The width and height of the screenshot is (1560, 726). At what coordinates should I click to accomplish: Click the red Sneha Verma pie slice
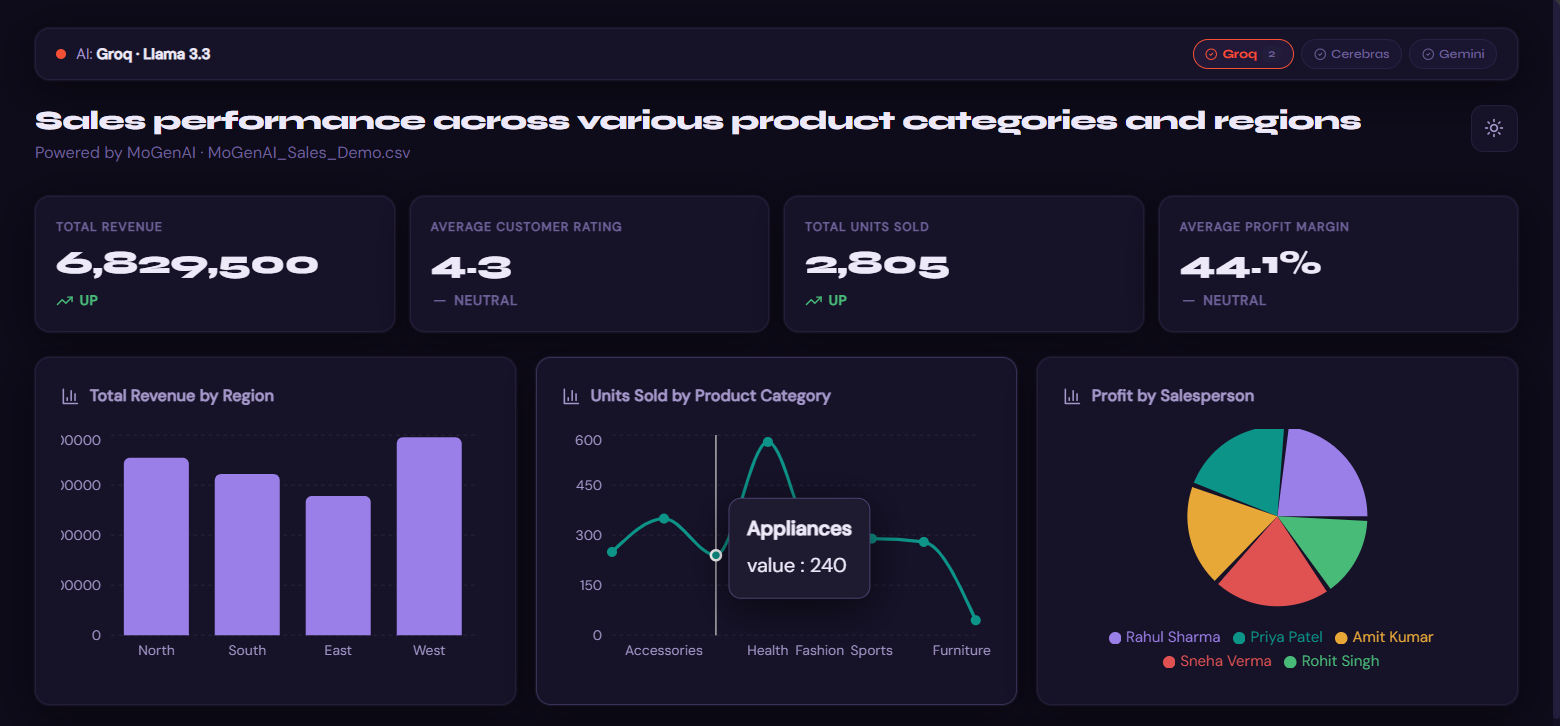(x=1273, y=566)
